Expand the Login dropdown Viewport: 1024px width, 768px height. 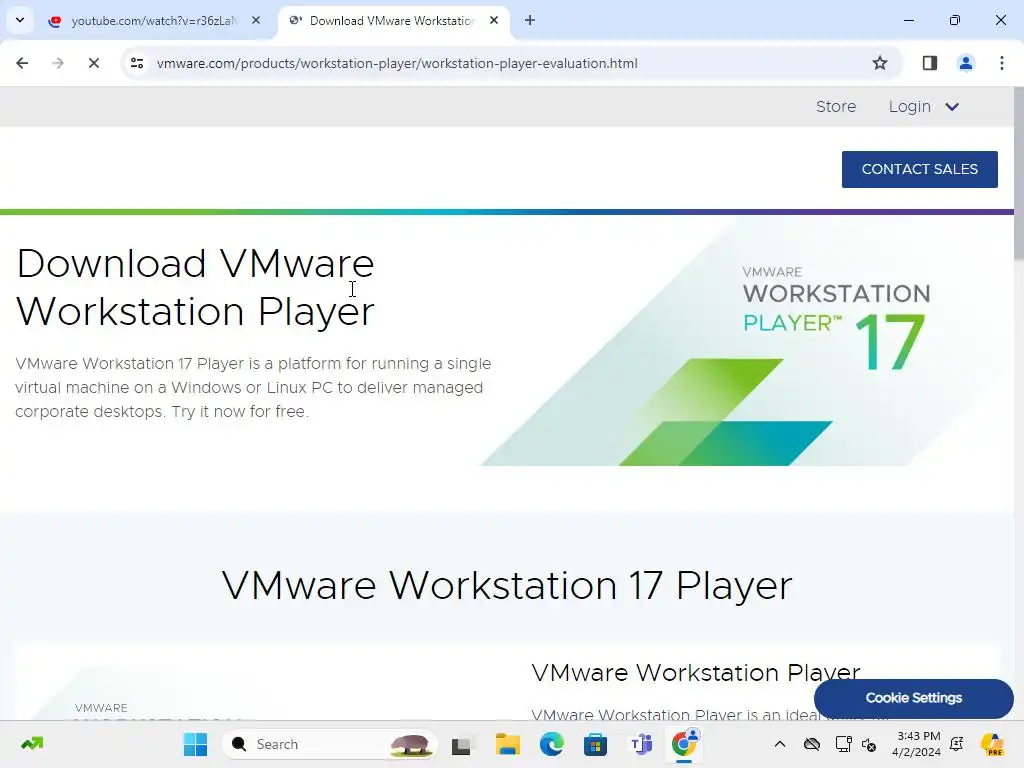[923, 106]
